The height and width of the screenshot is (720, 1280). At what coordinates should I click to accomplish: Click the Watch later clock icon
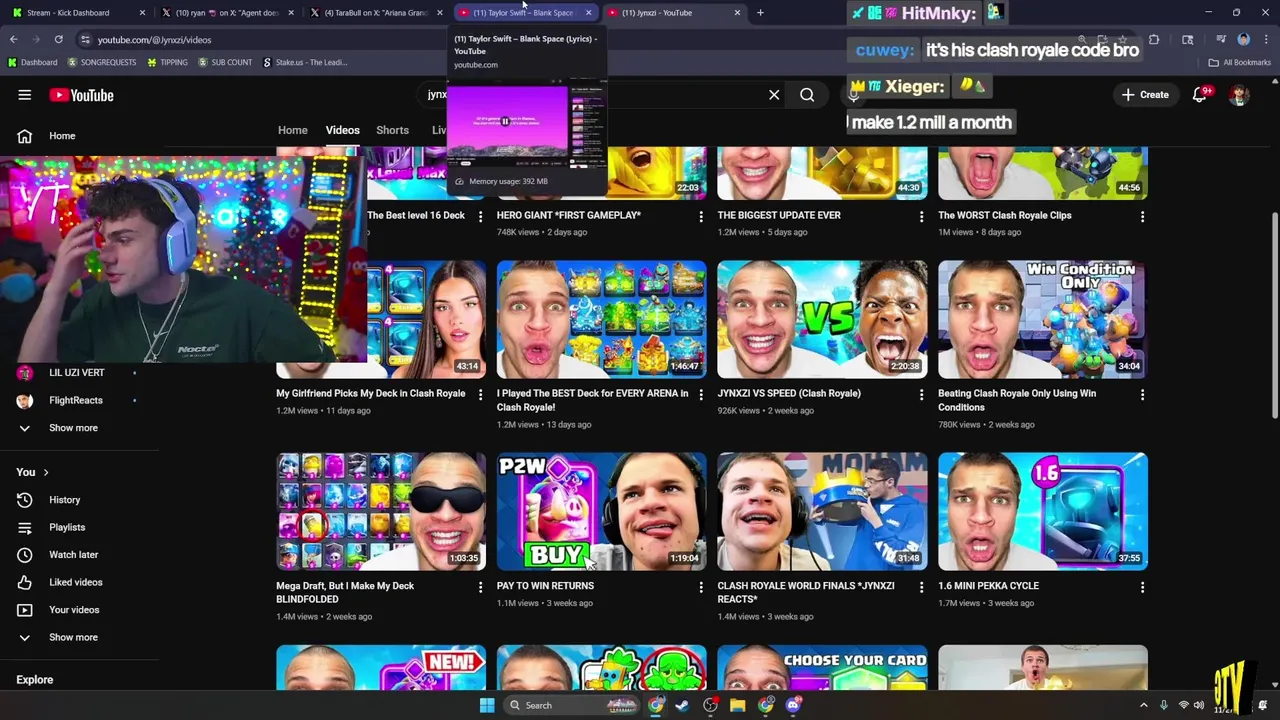coord(25,555)
